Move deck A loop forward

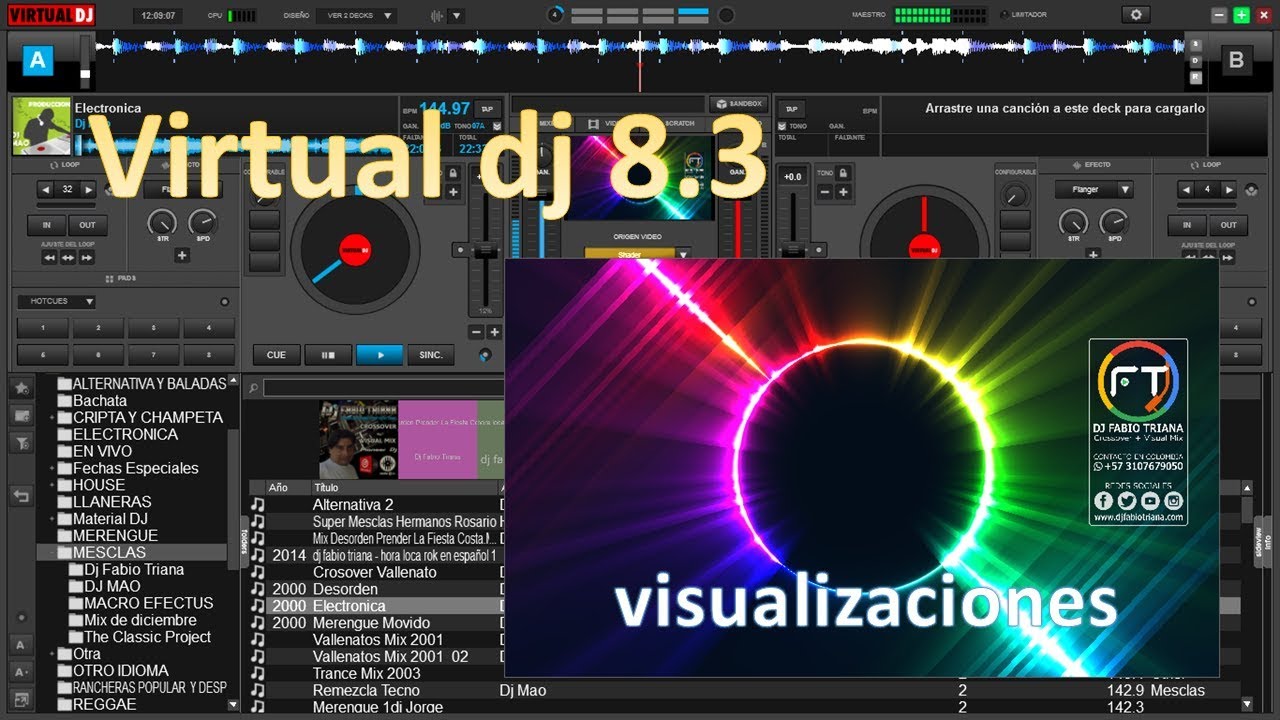coord(87,257)
